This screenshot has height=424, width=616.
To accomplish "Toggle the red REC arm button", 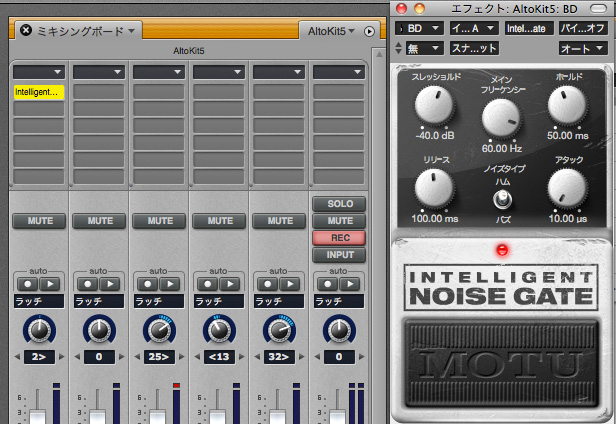I will (339, 238).
